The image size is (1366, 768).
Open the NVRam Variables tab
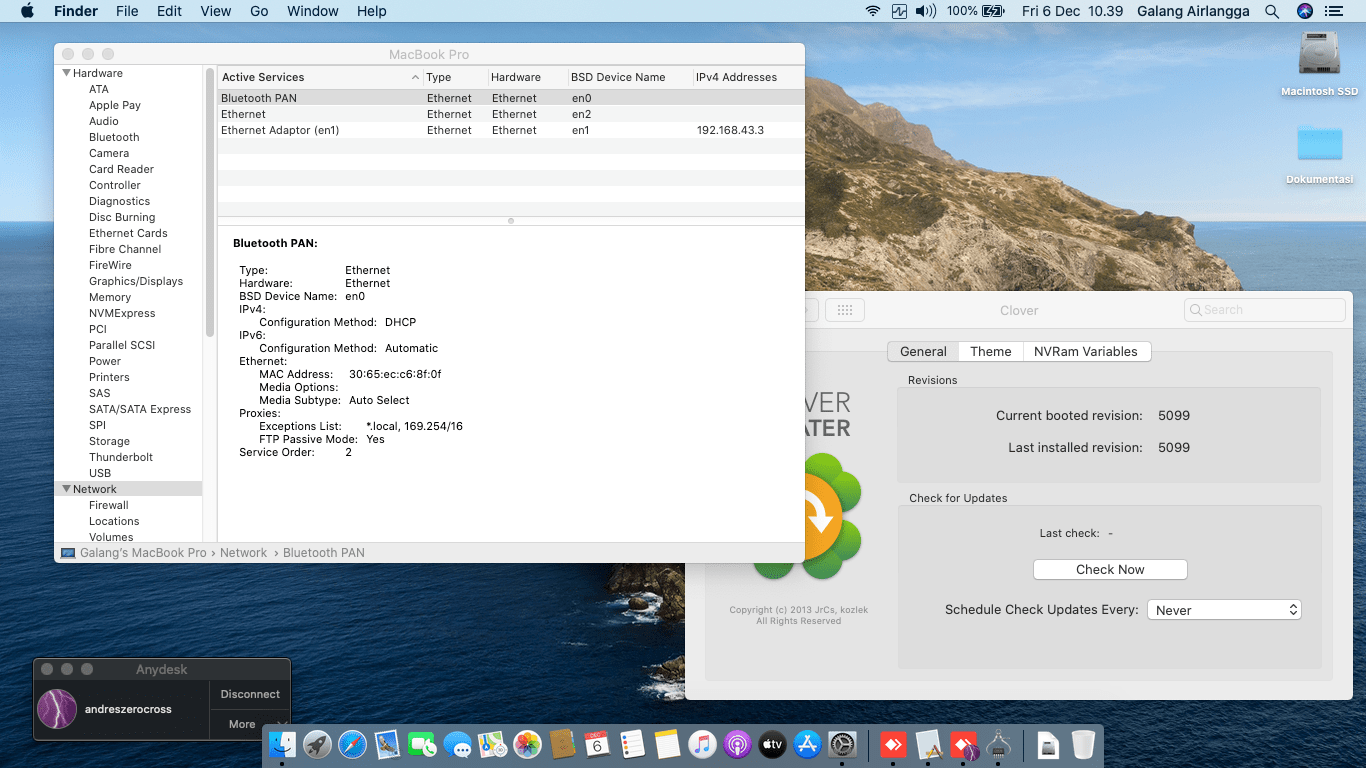click(x=1086, y=351)
